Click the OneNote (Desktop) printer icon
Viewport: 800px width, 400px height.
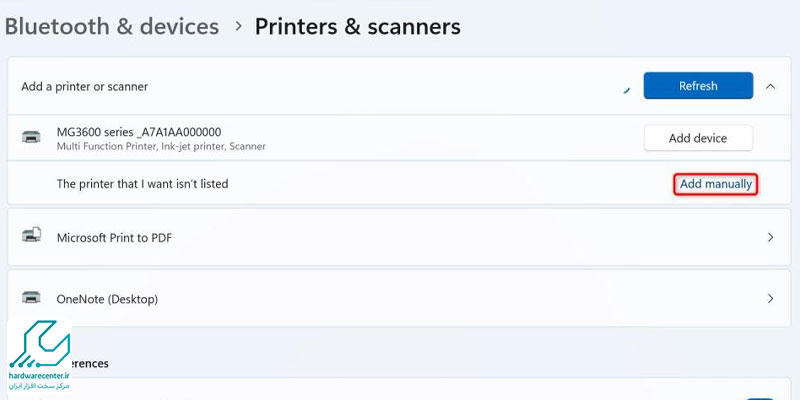pos(31,297)
